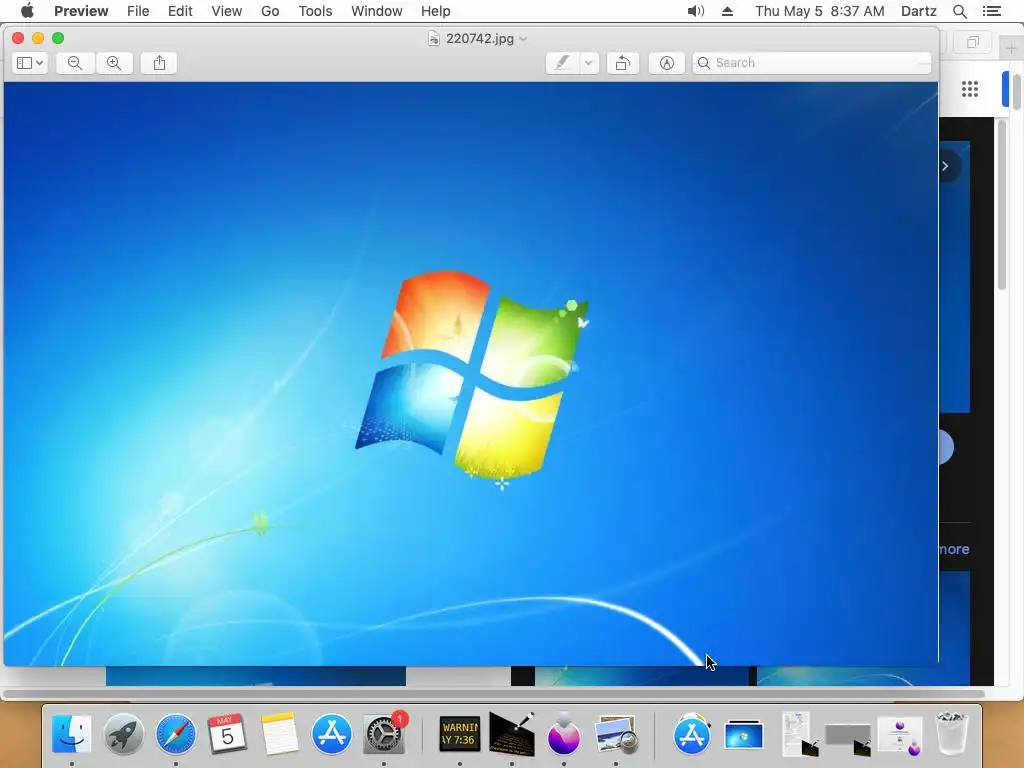
Task: Open the Preview application menu
Action: click(81, 11)
